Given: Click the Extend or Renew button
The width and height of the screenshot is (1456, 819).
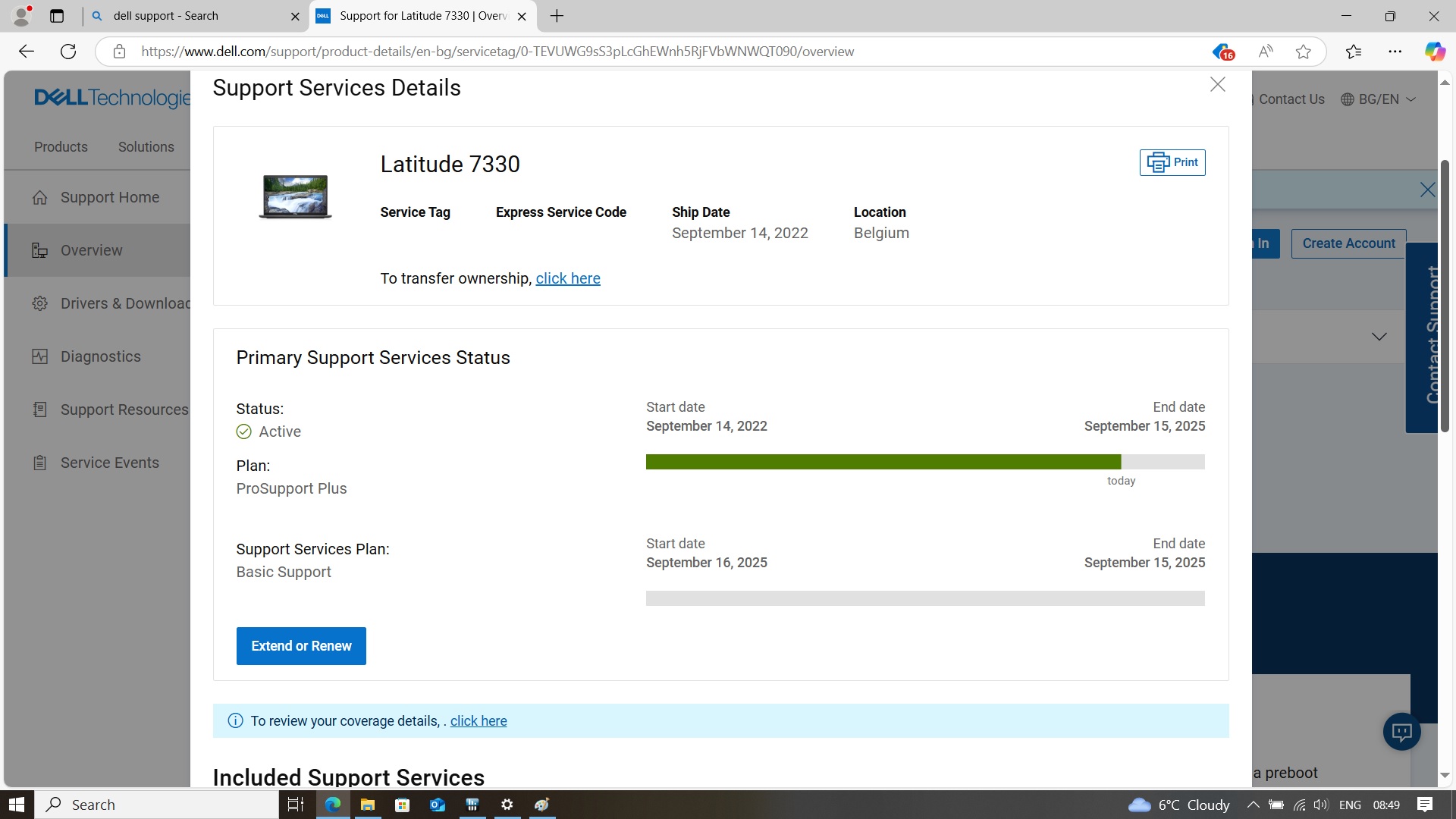Looking at the screenshot, I should pyautogui.click(x=301, y=646).
